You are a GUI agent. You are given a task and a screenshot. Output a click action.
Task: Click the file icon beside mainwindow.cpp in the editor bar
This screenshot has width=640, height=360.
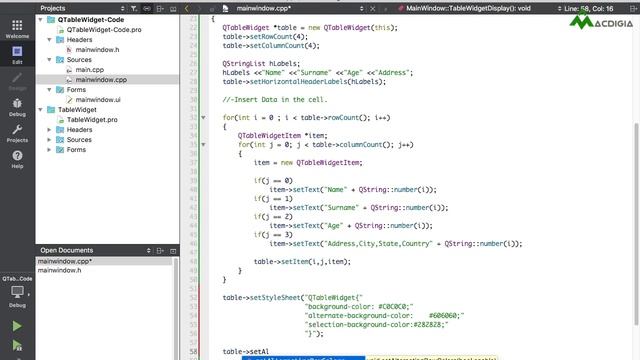tap(225, 8)
